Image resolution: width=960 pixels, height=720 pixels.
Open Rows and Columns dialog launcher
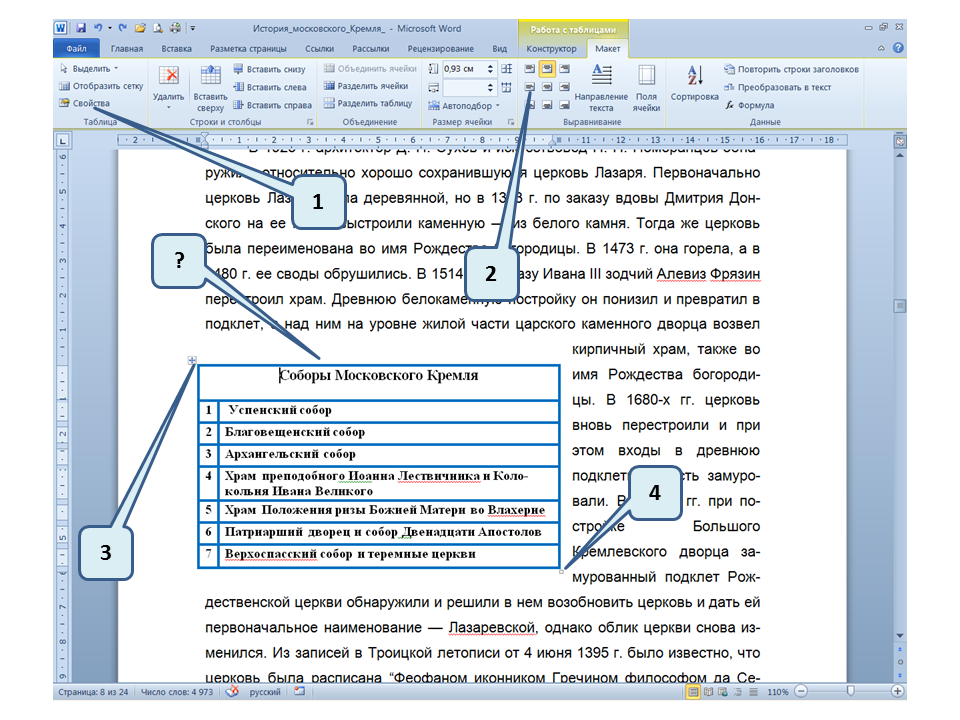click(307, 122)
